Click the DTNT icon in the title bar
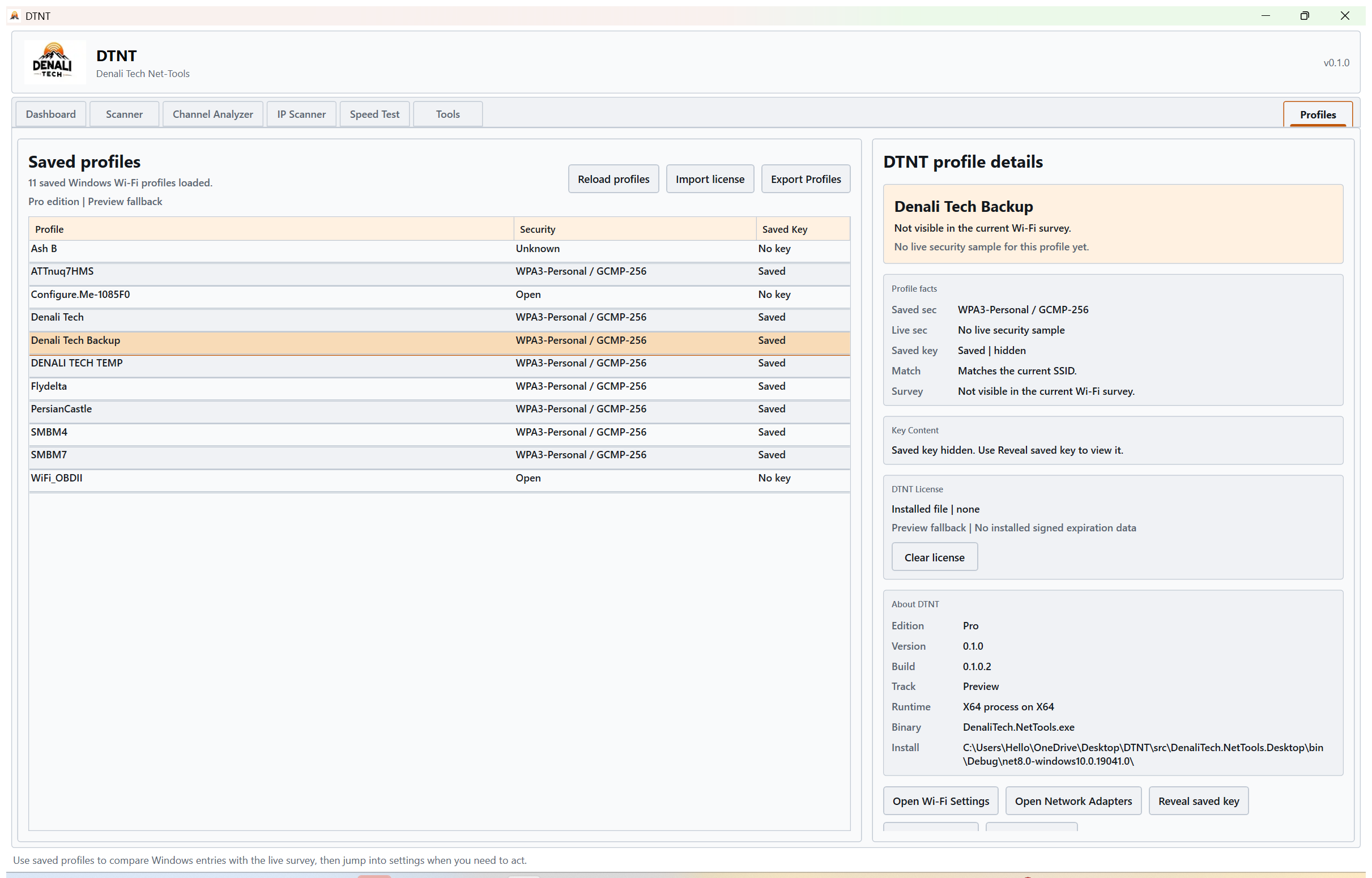Viewport: 1372px width, 878px height. 14,15
